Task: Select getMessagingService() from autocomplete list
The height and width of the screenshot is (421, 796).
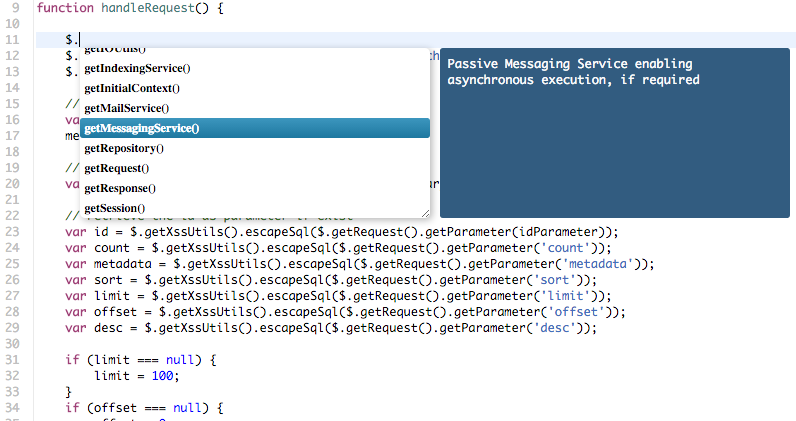Action: point(255,128)
